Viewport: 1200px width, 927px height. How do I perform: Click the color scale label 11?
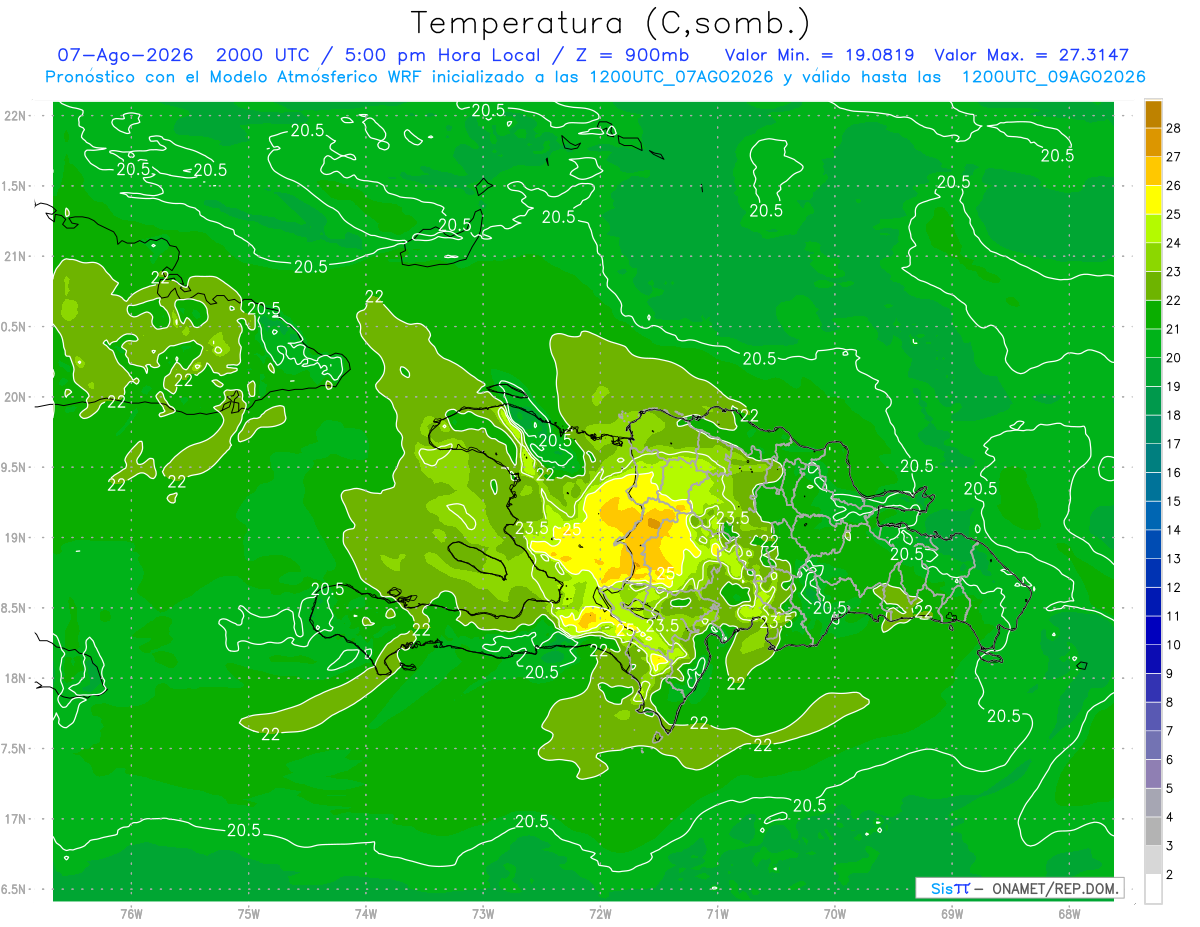pos(1174,616)
